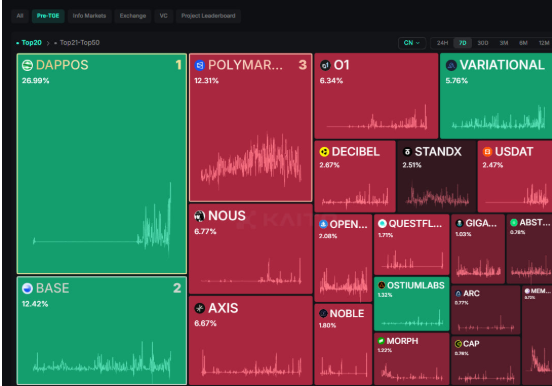Image resolution: width=552 pixels, height=386 pixels.
Task: Click the AXIS 6.67% value
Action: (205, 323)
